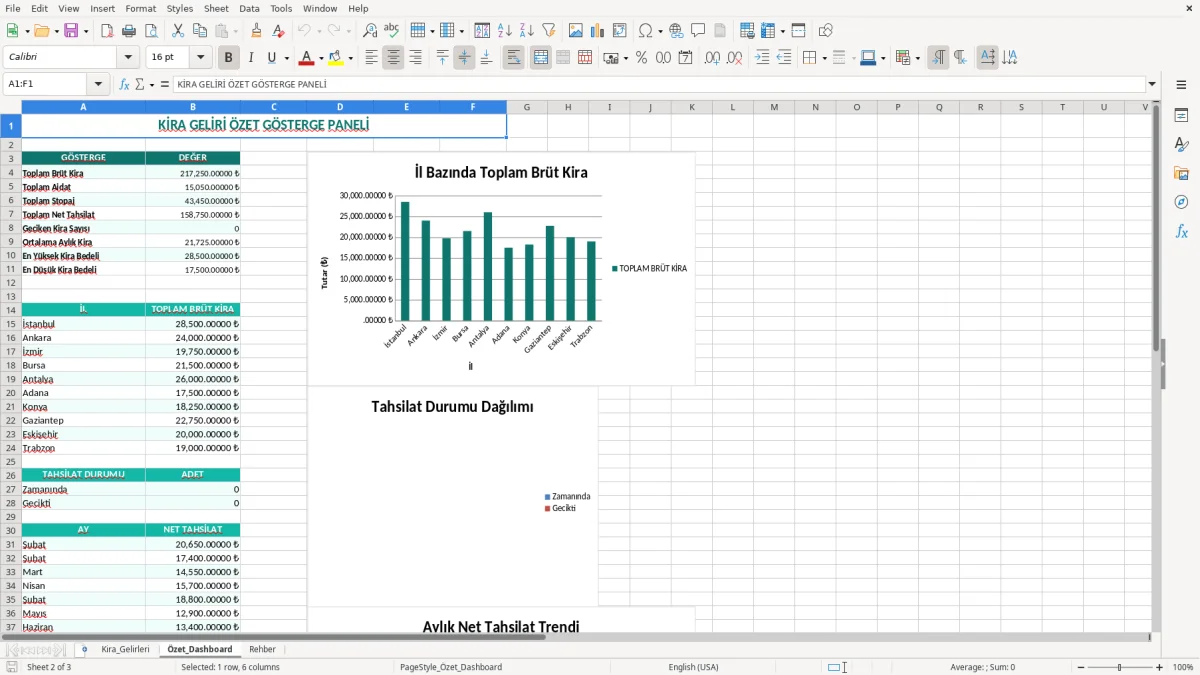The width and height of the screenshot is (1200, 675).
Task: Sort the selection descending
Action: [527, 31]
